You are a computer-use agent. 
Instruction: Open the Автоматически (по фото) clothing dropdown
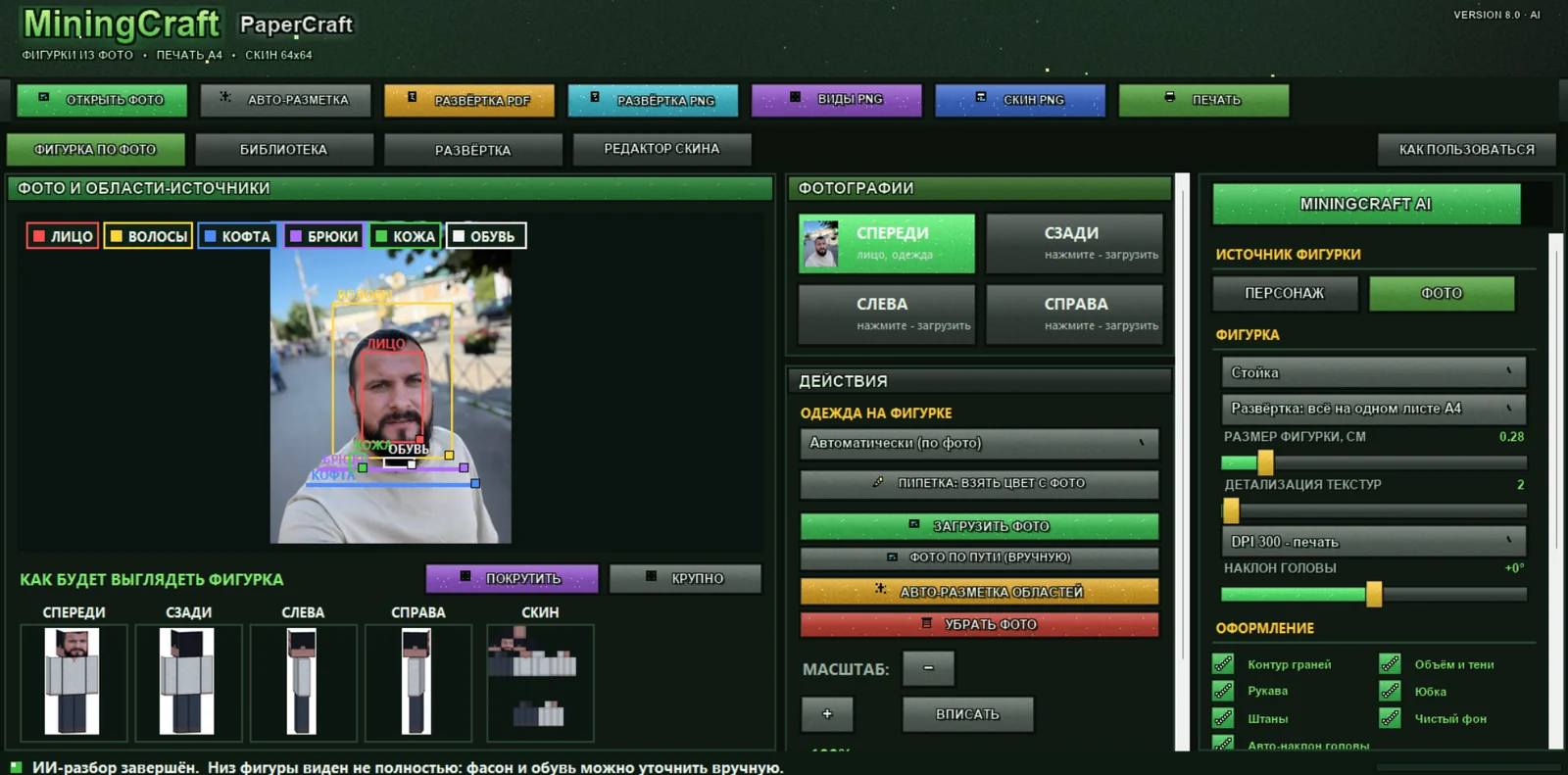(x=979, y=443)
